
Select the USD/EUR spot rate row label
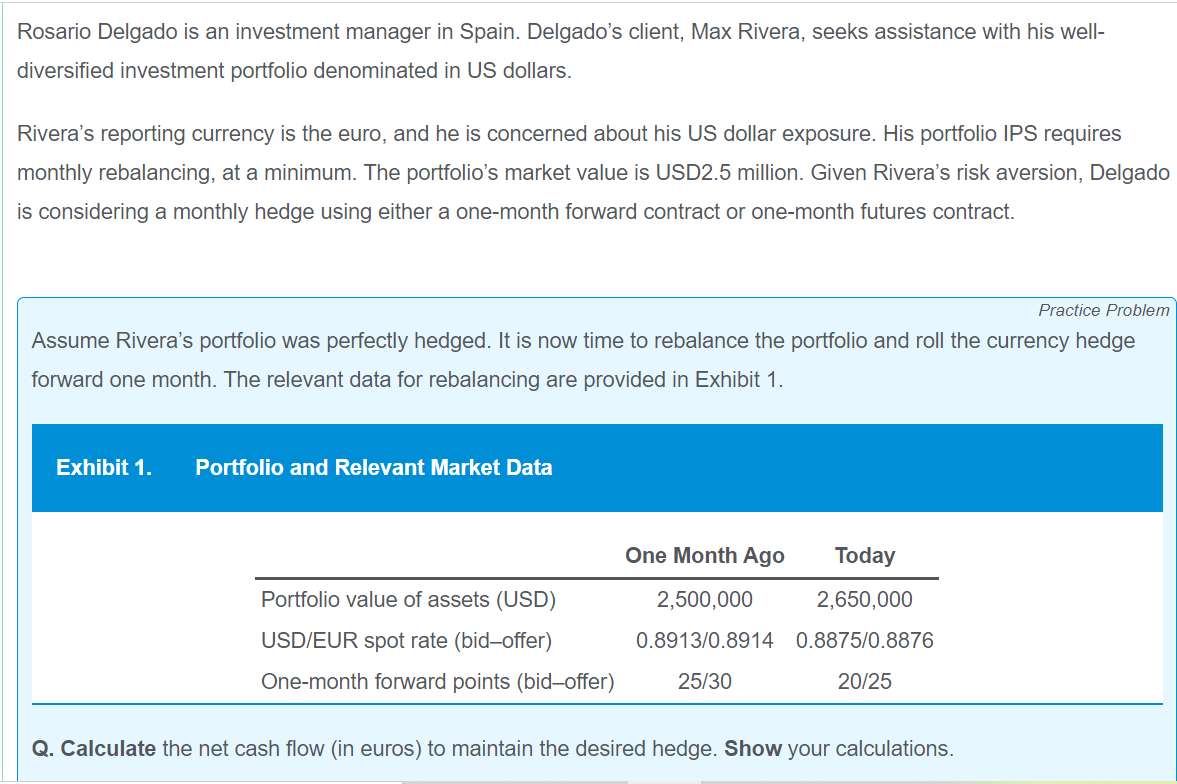[406, 641]
